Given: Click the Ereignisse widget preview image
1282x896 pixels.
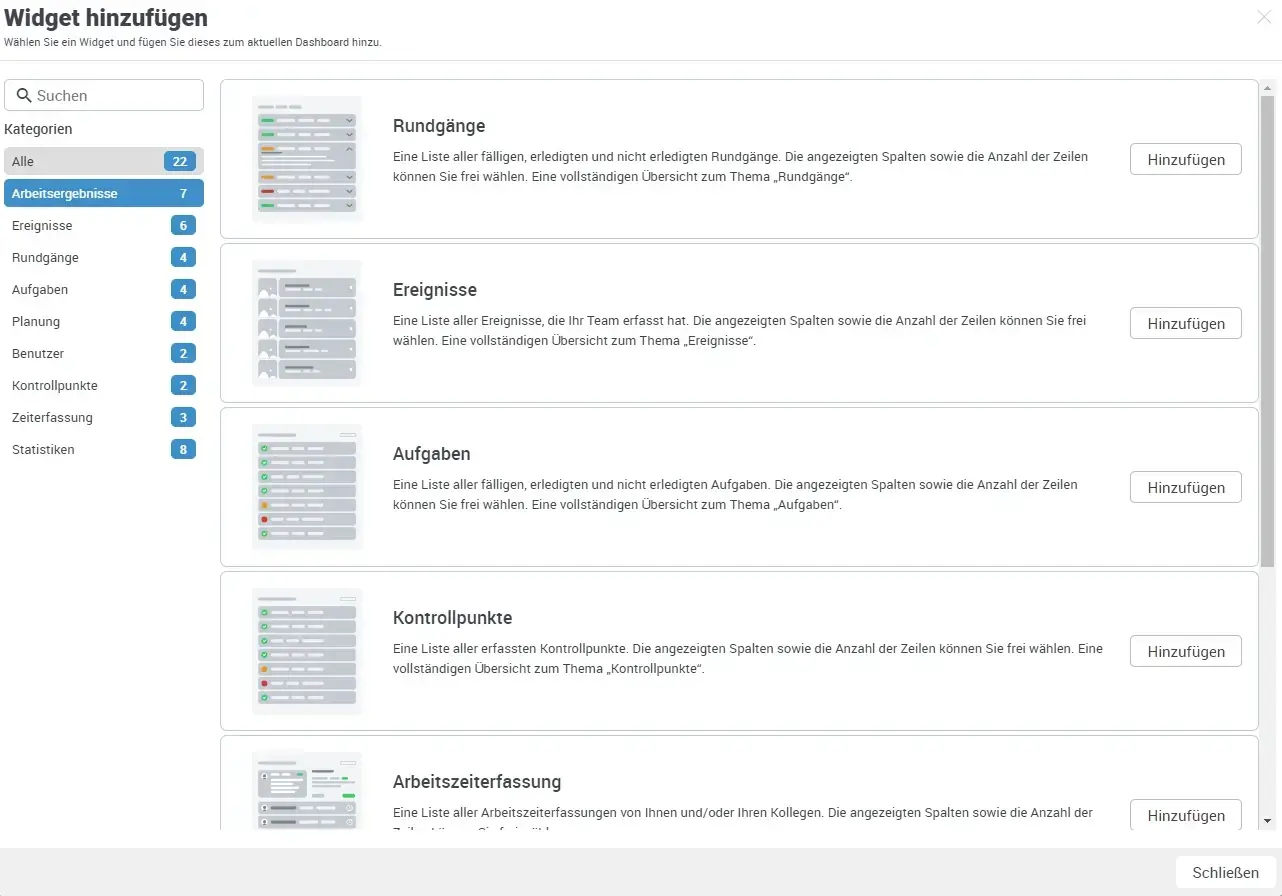Looking at the screenshot, I should 307,322.
